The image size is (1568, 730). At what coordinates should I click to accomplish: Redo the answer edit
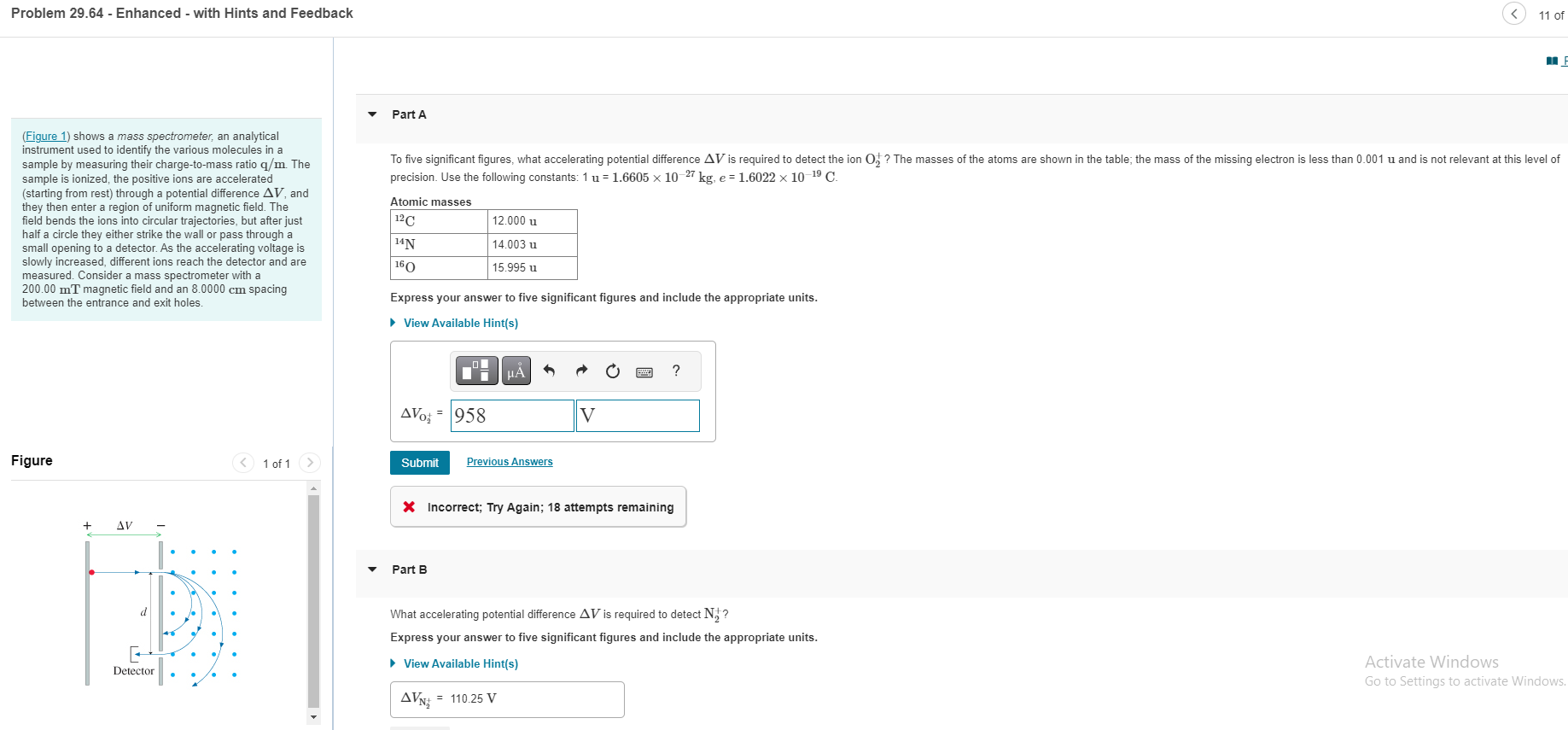(x=581, y=371)
